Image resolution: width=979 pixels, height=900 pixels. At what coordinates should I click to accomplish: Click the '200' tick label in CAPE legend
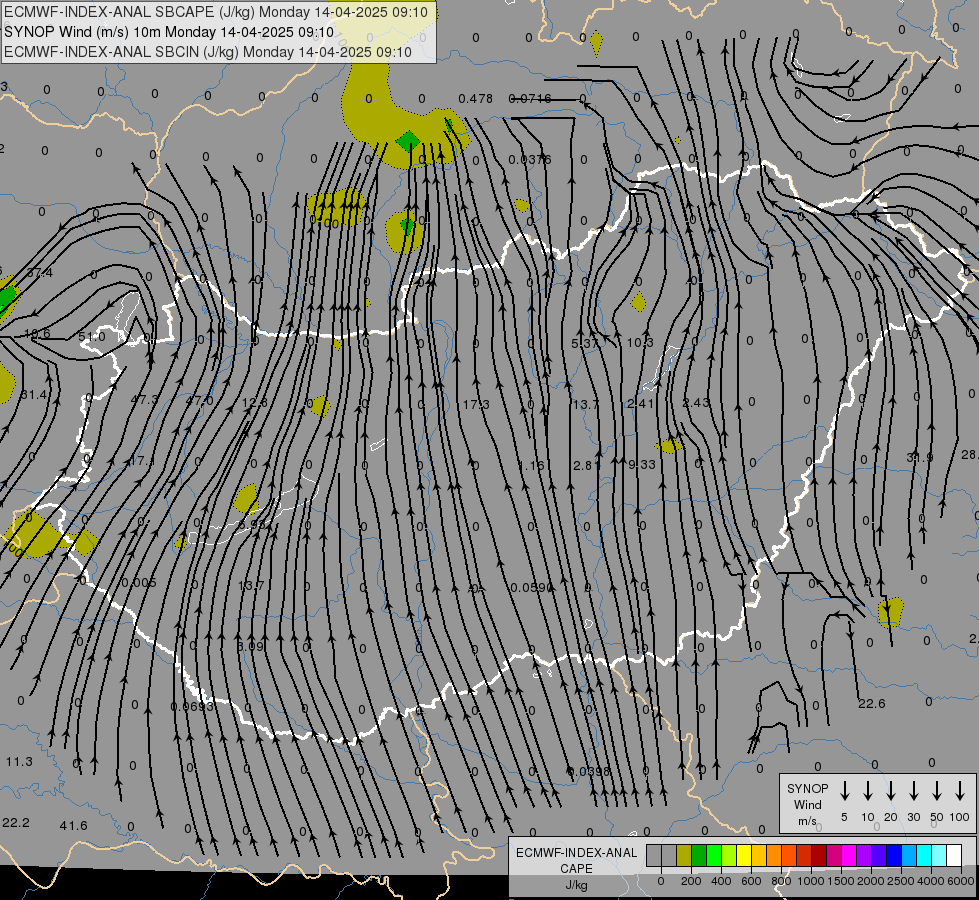(691, 881)
